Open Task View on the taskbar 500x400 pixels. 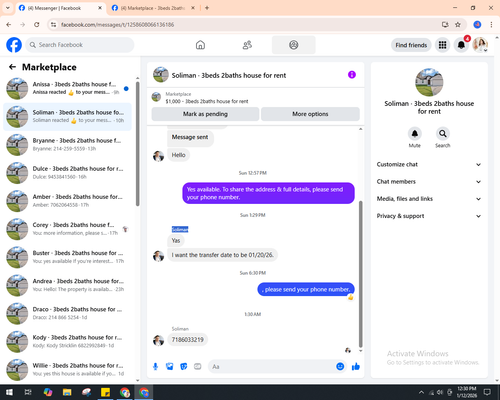[28, 392]
